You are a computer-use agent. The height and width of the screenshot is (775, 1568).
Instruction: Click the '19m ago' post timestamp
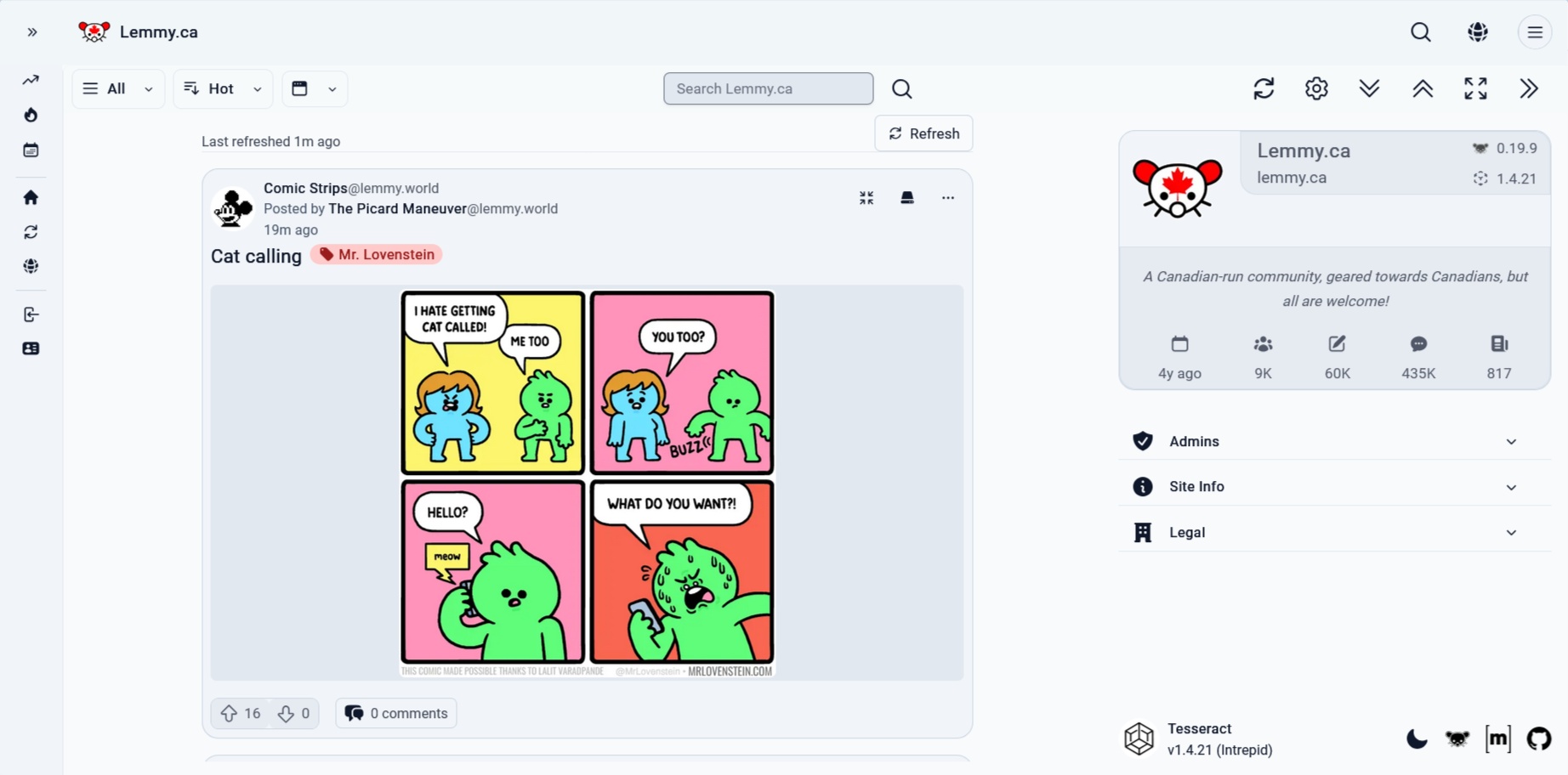pos(291,230)
